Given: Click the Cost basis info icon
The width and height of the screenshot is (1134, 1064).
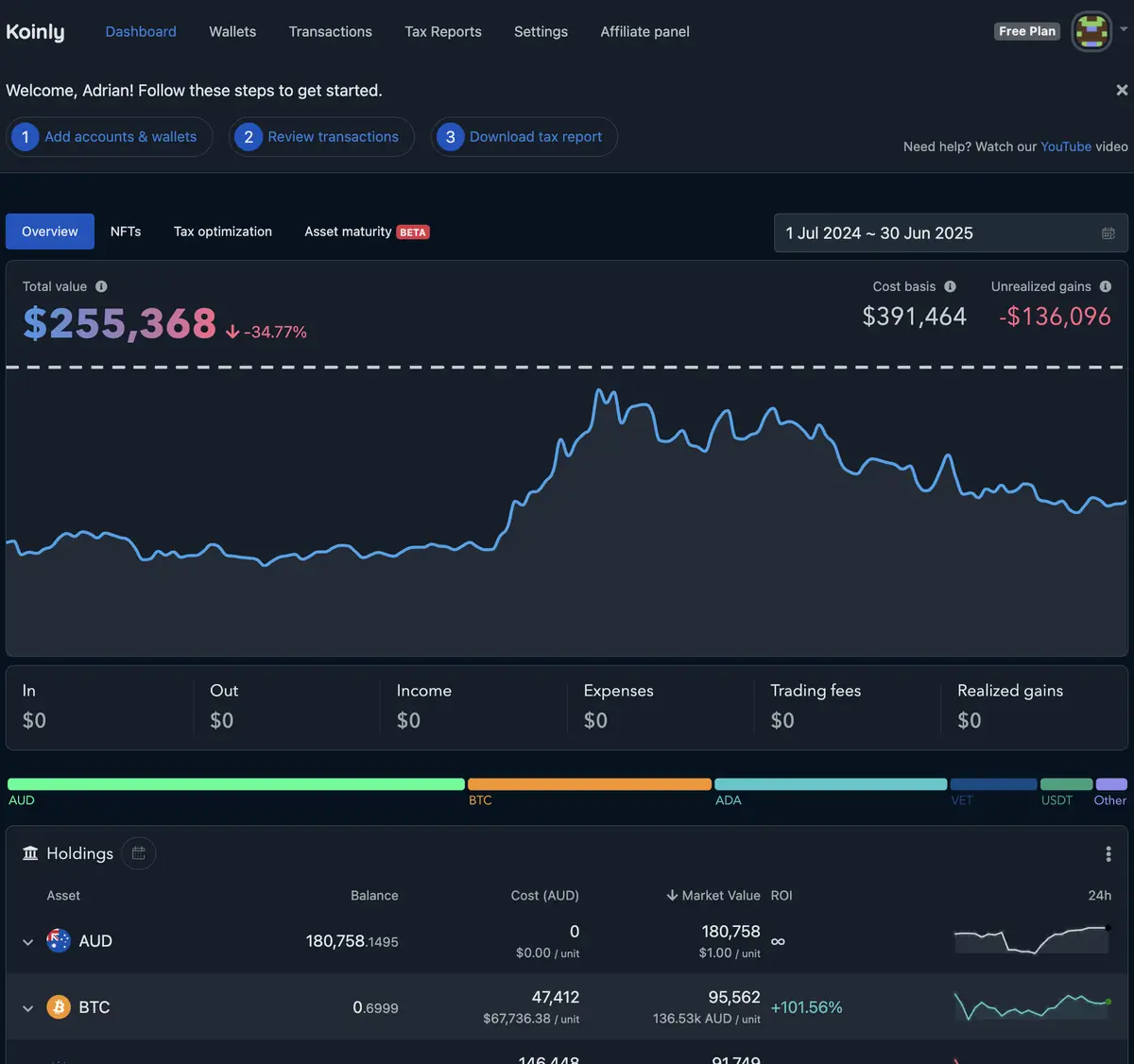Looking at the screenshot, I should [x=950, y=286].
